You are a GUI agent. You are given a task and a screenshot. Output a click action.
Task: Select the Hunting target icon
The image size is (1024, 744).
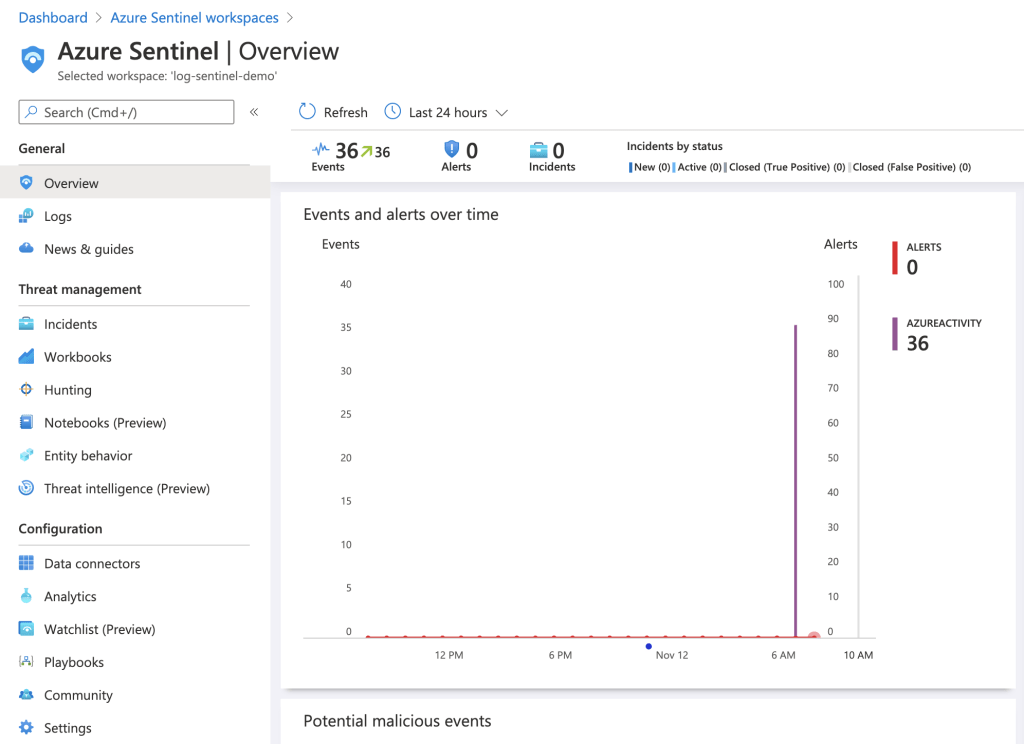click(x=26, y=390)
